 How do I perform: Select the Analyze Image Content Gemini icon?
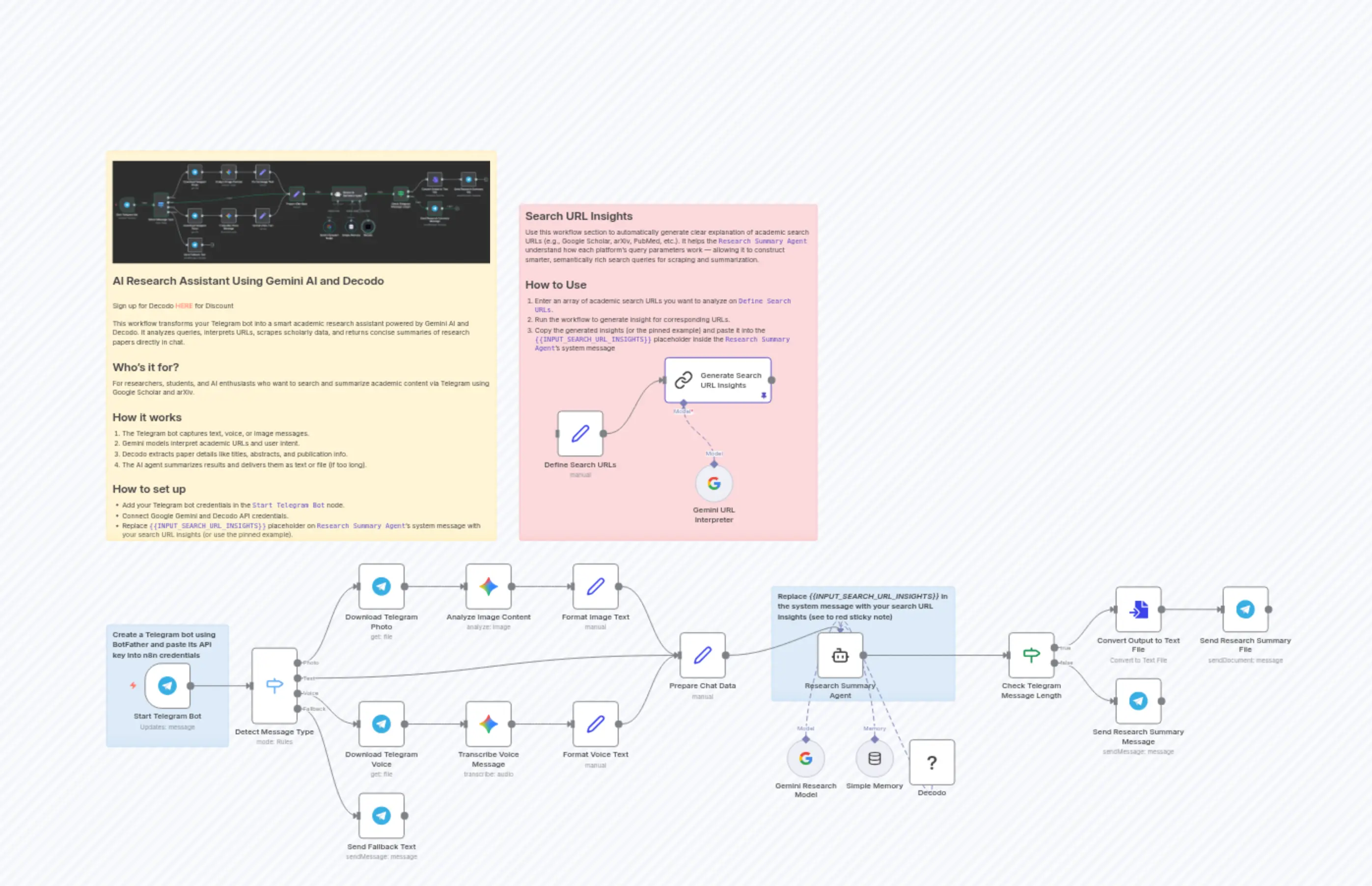click(x=488, y=586)
